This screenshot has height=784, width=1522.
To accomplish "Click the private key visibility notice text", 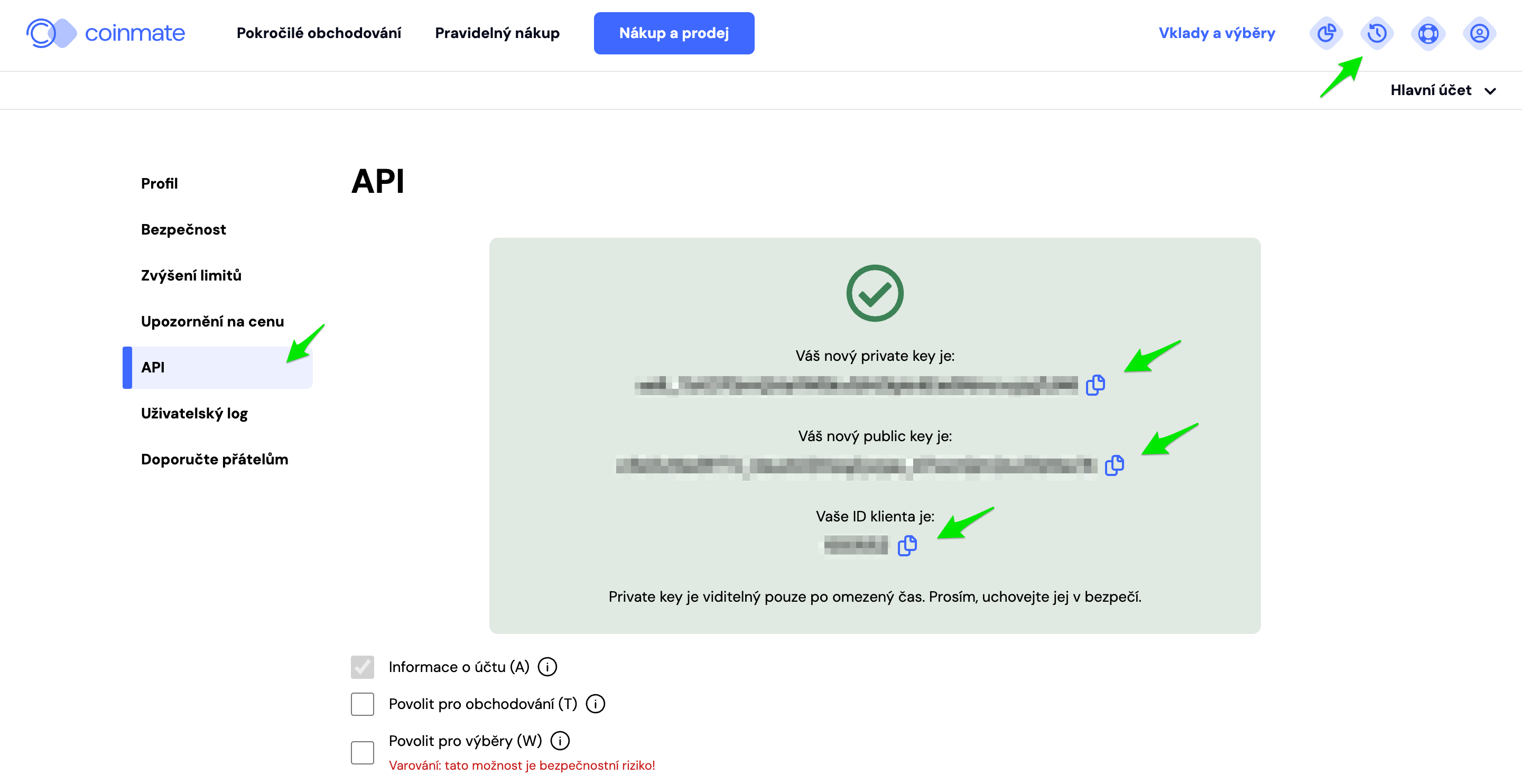I will coord(875,596).
